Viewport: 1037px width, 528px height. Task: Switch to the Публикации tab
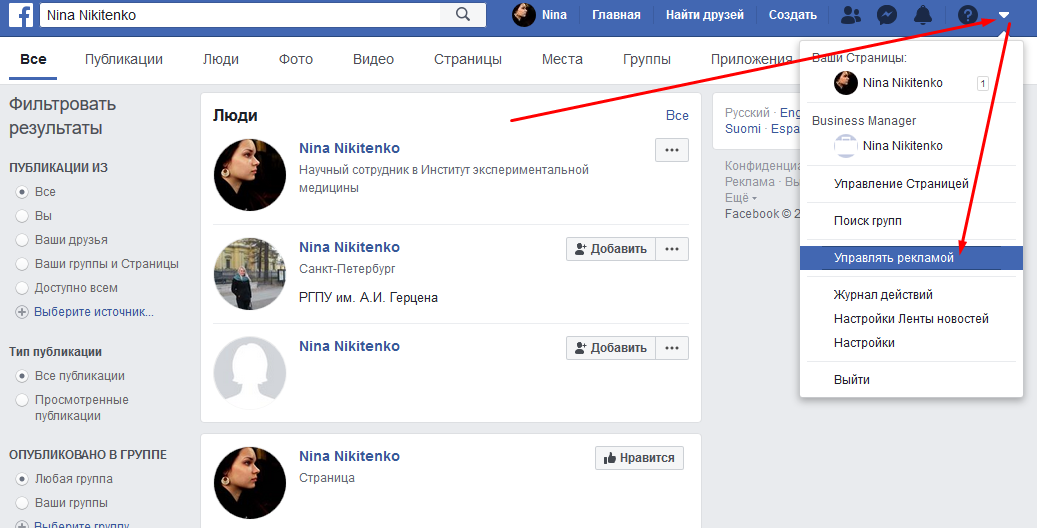tap(124, 59)
